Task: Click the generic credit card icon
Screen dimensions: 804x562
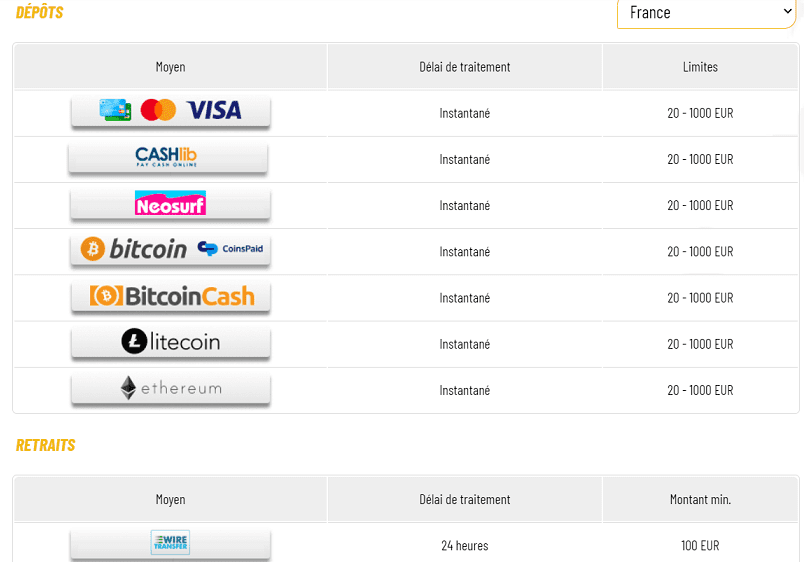Action: point(115,110)
